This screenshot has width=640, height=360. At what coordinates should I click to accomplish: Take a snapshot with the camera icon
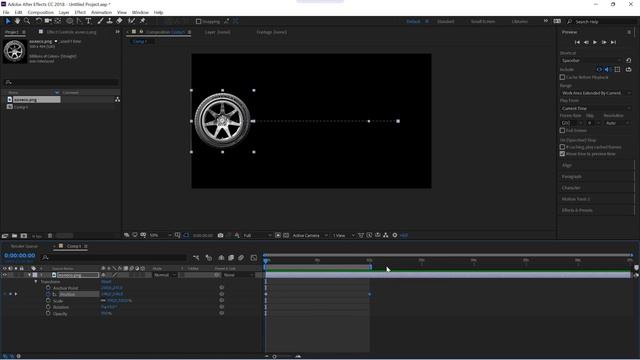pyautogui.click(x=220, y=235)
